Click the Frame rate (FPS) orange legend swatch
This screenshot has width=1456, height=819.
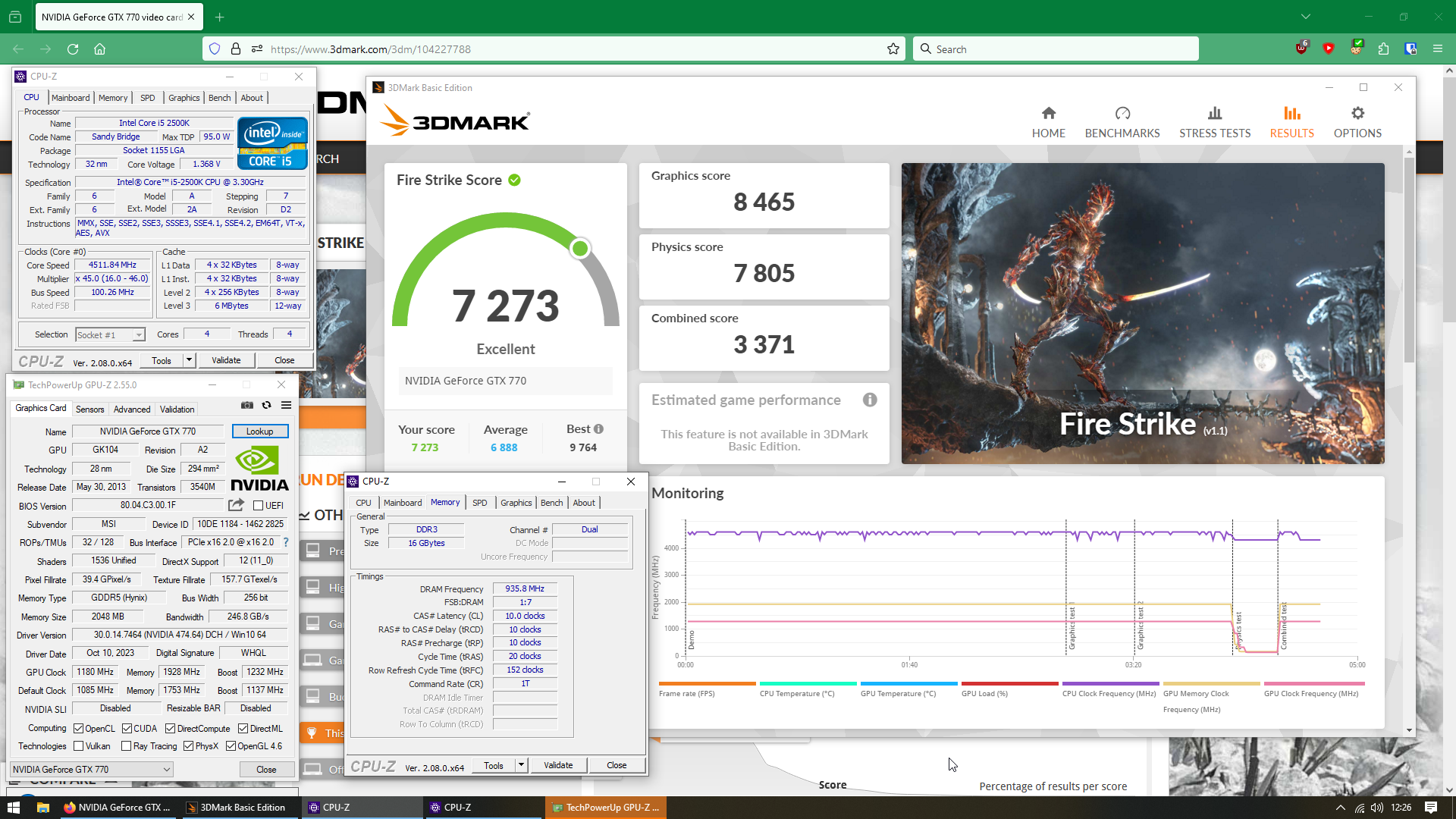click(707, 683)
